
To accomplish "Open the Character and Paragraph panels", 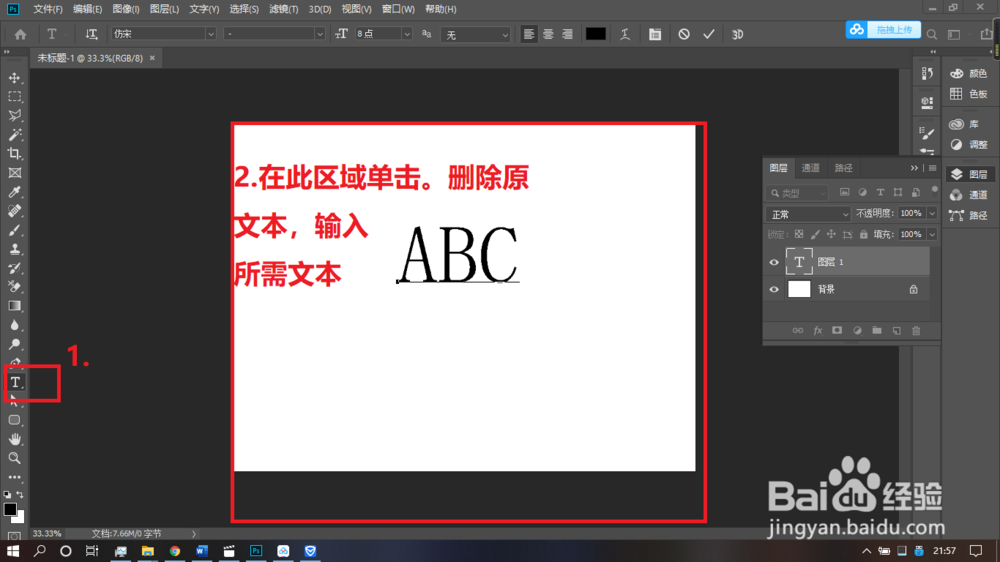I will [x=655, y=34].
